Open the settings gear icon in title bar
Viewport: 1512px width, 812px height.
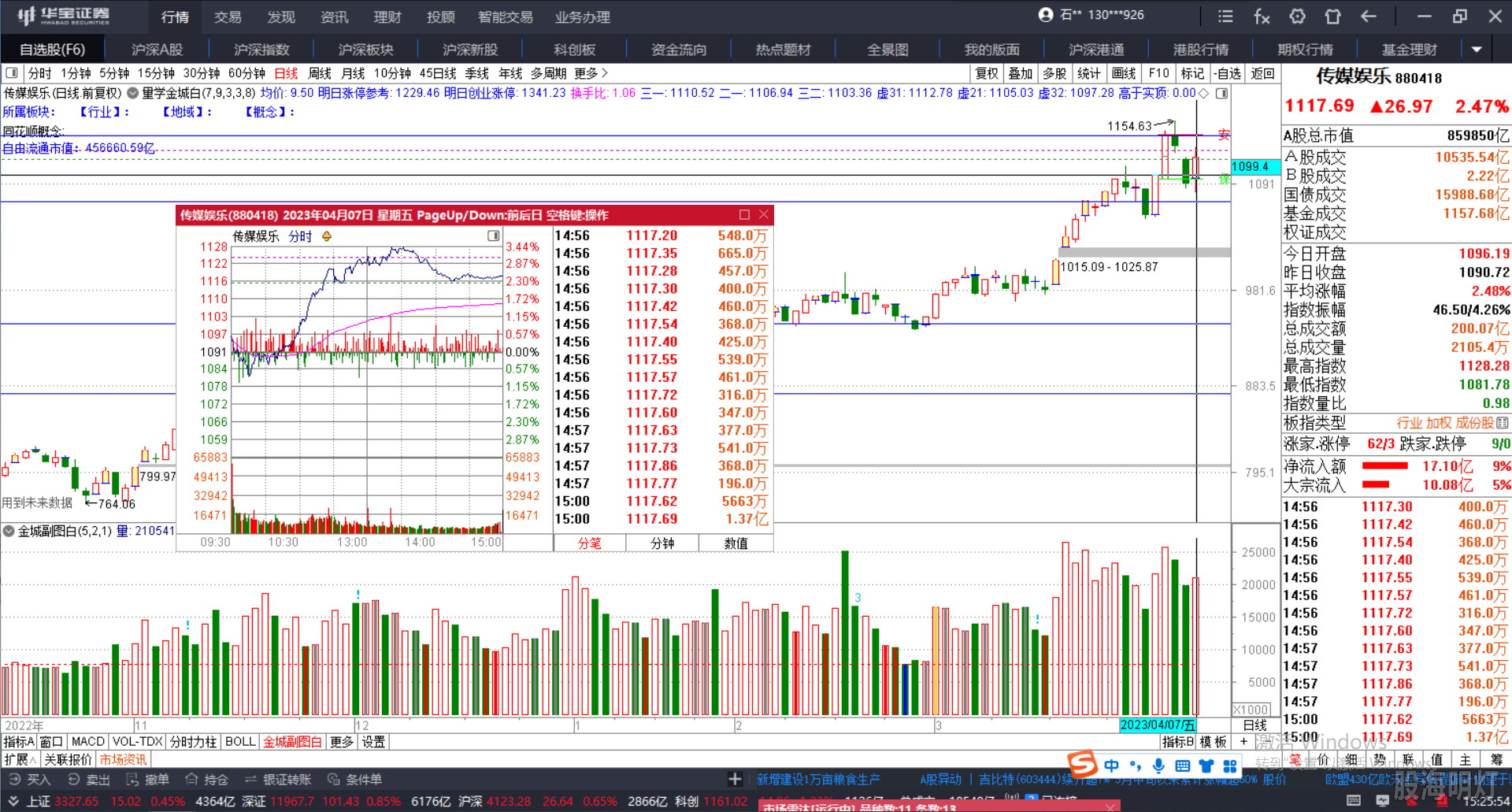(1297, 17)
